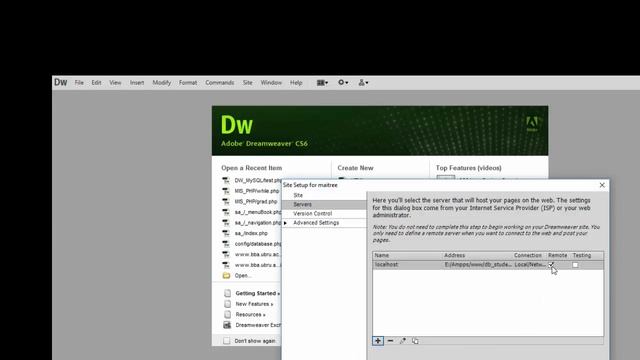Open the View menu
Screen dimensions: 640x360
click(115, 82)
